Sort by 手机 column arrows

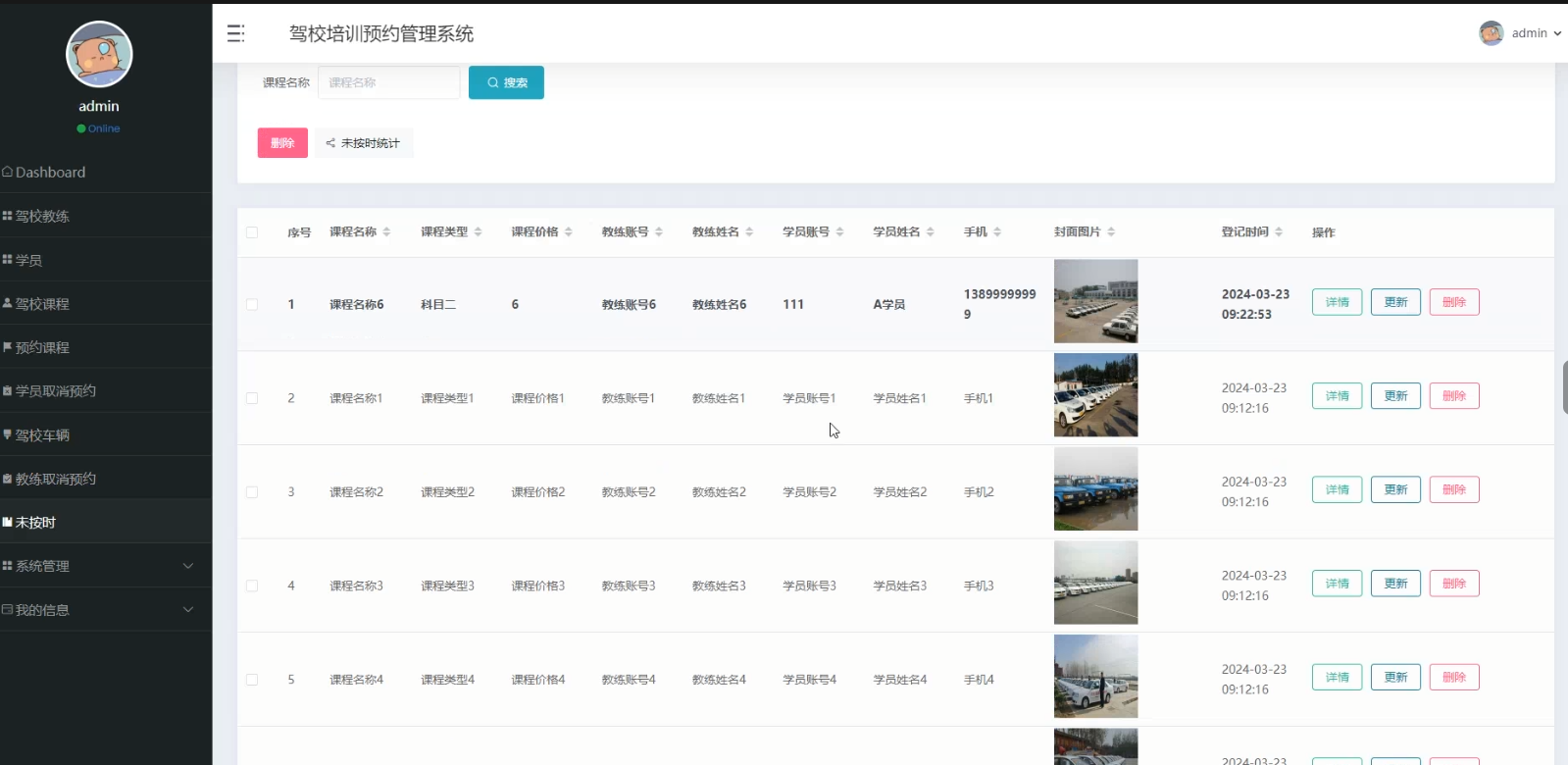[997, 232]
